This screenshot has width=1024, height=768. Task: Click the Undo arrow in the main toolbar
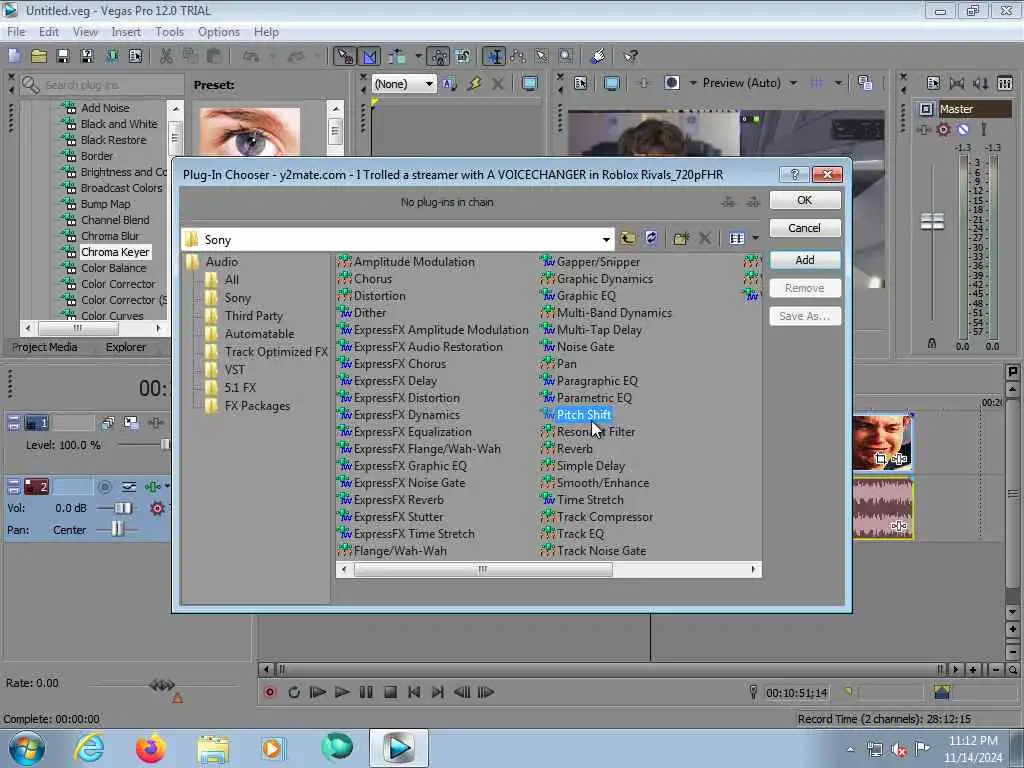click(251, 56)
